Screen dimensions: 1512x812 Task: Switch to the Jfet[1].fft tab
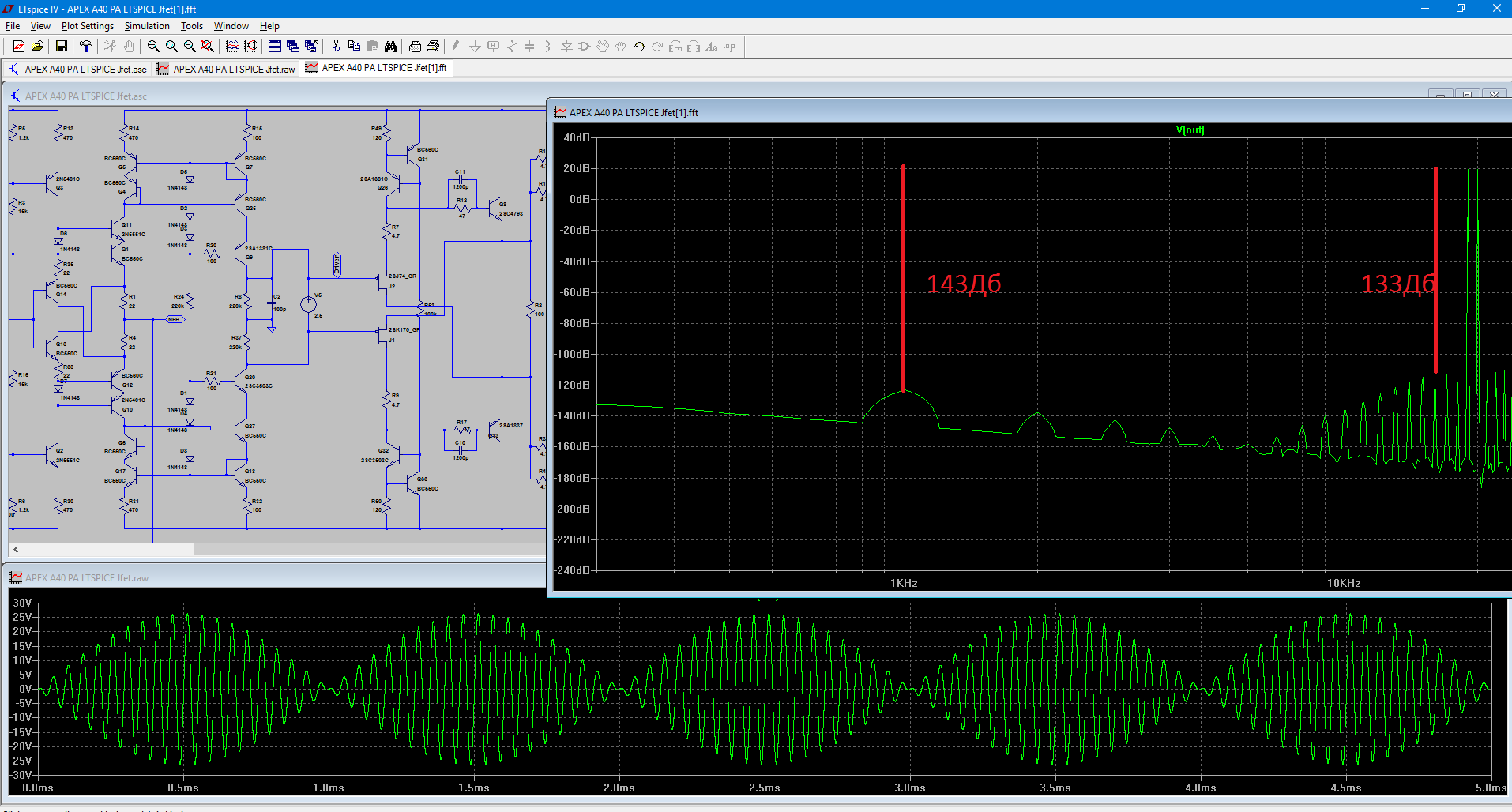pos(377,68)
